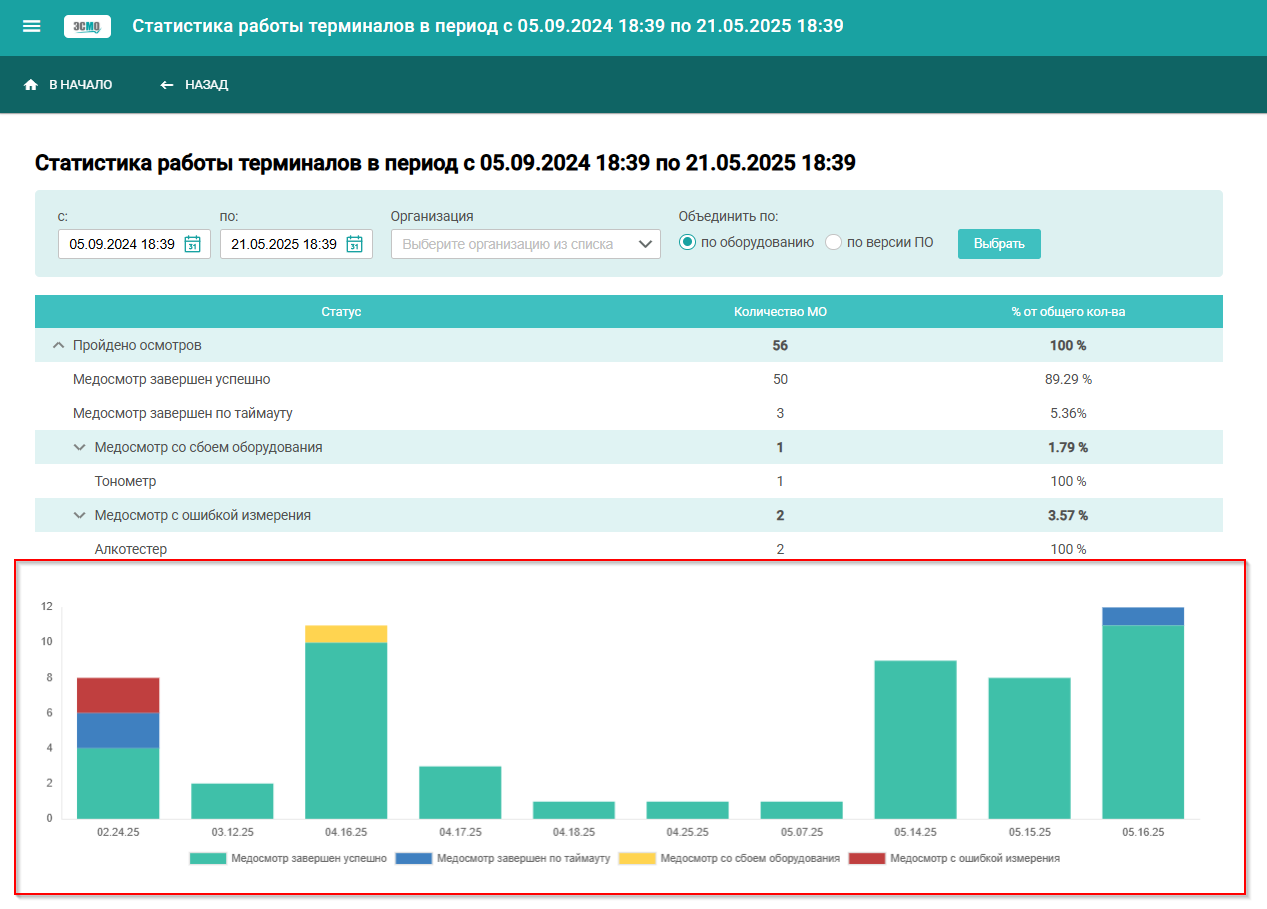This screenshot has width=1267, height=909.
Task: Click the home icon next to В НАЧАЛО
Action: tap(31, 85)
